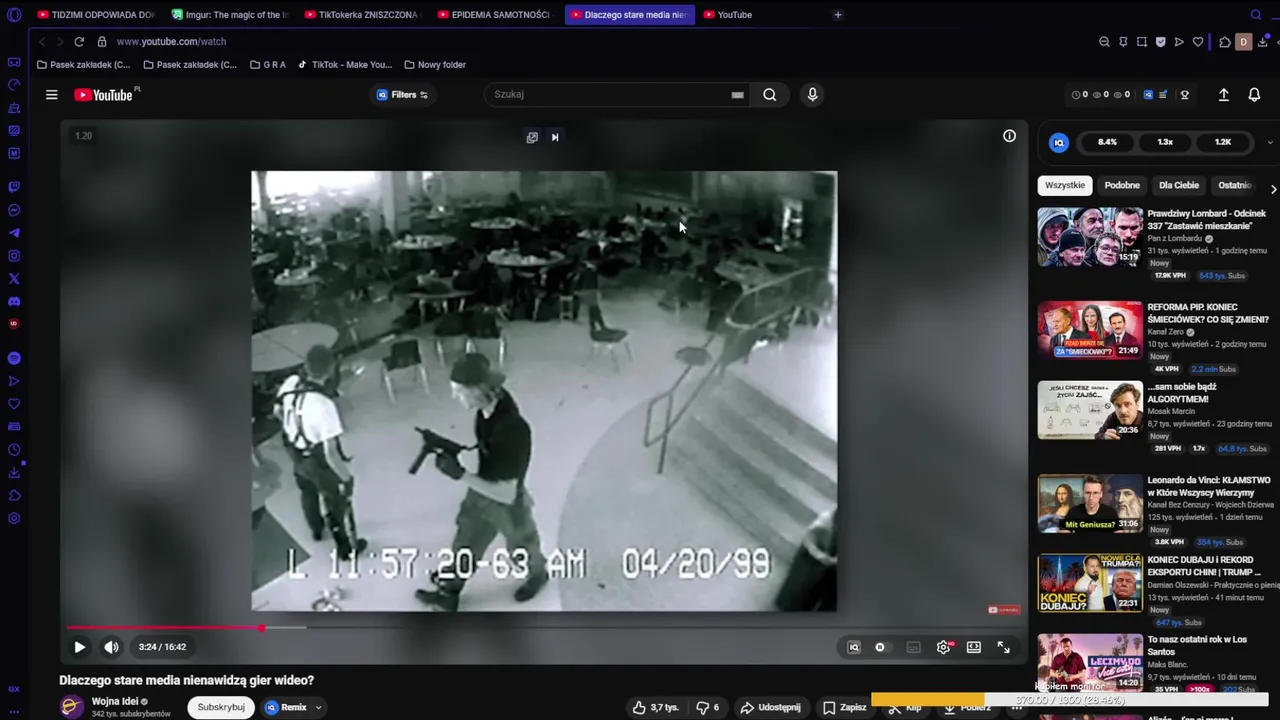Open Instagram in the Opera sidebar
The width and height of the screenshot is (1280, 720).
point(14,256)
